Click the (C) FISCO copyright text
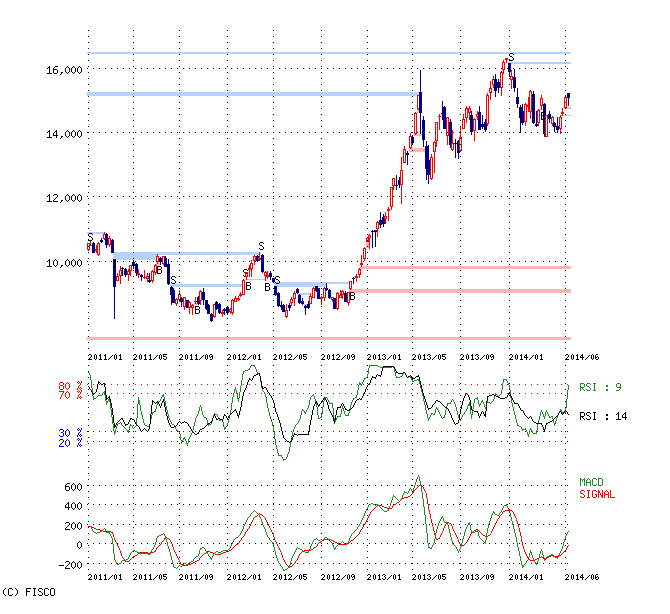Screen dimensions: 670x614 click(x=28, y=592)
